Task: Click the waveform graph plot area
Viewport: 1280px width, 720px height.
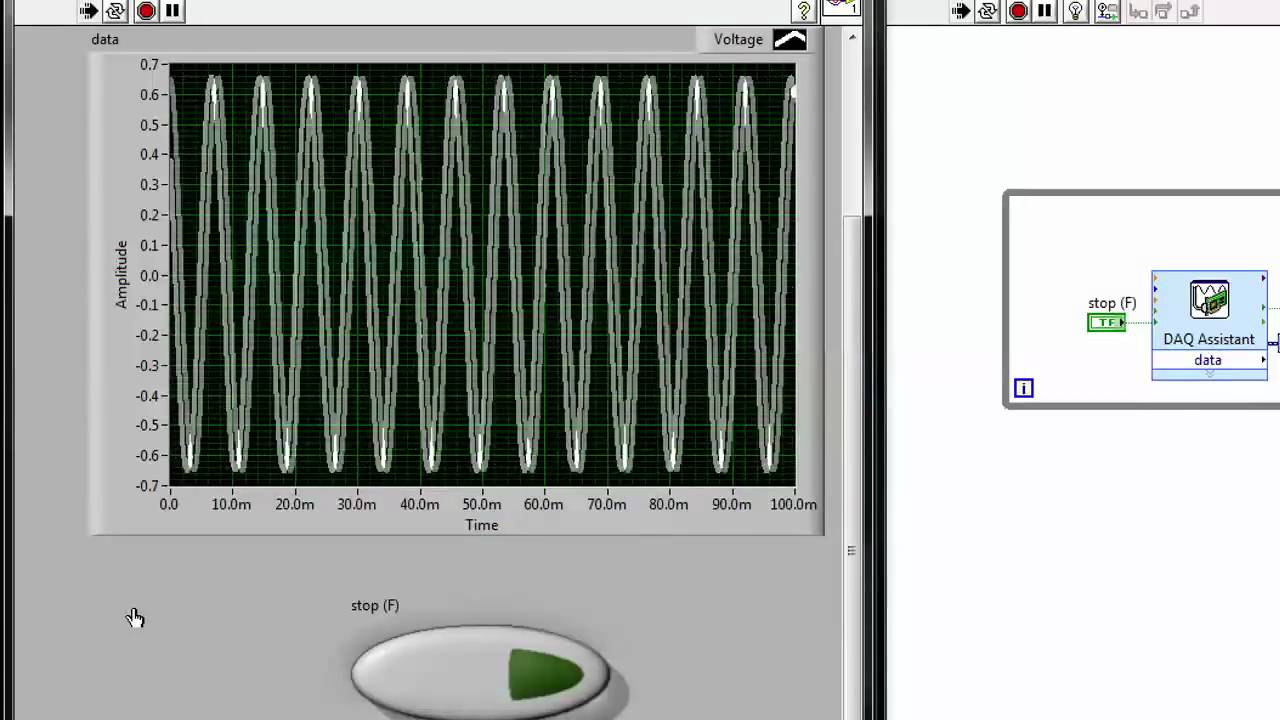Action: [482, 275]
